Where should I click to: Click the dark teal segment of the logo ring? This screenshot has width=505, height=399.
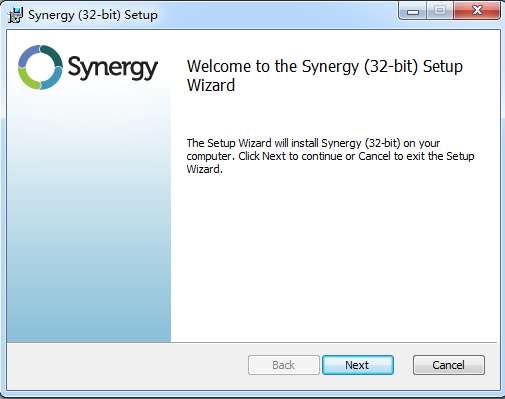click(x=52, y=55)
